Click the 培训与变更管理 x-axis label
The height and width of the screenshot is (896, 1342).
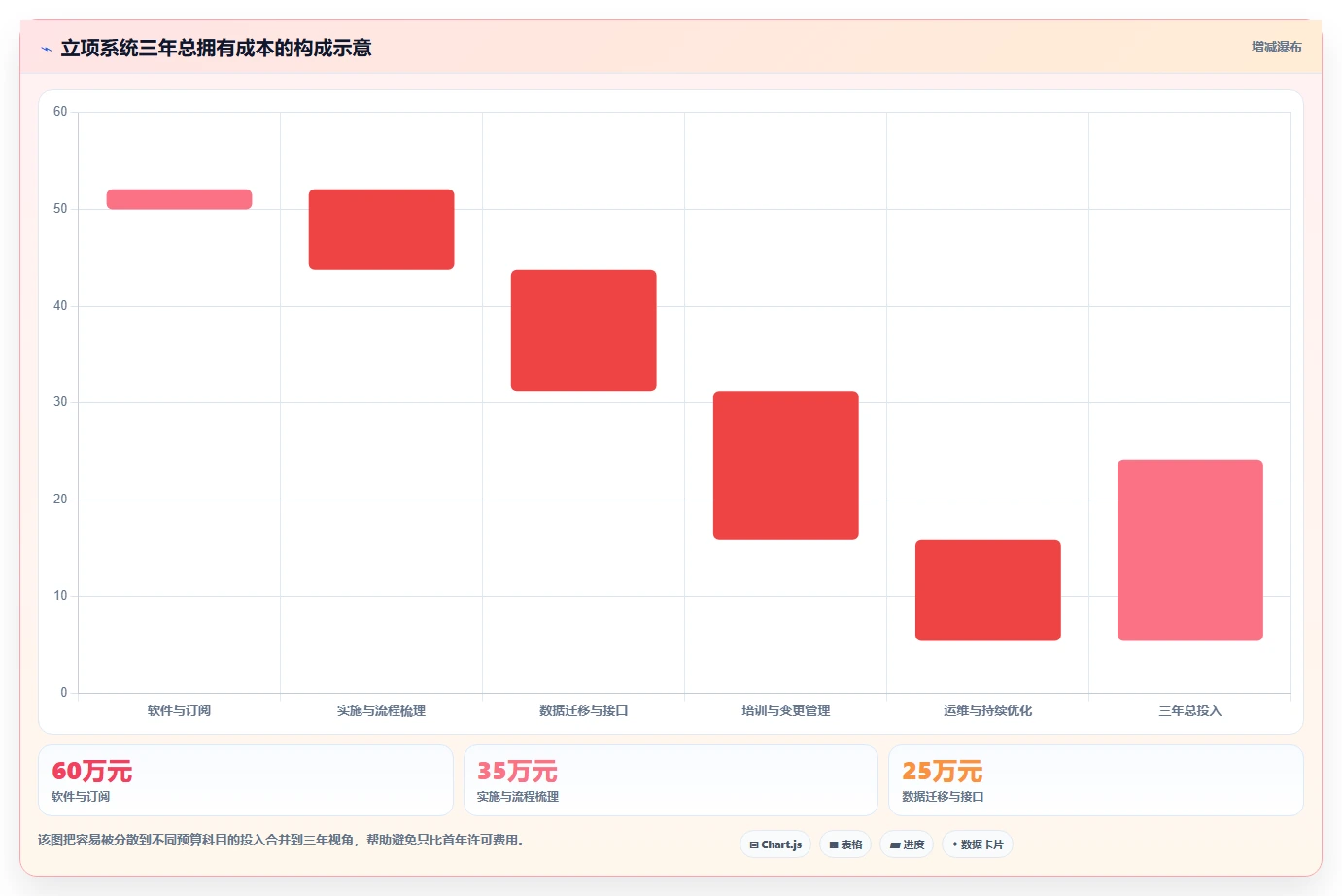(x=785, y=710)
